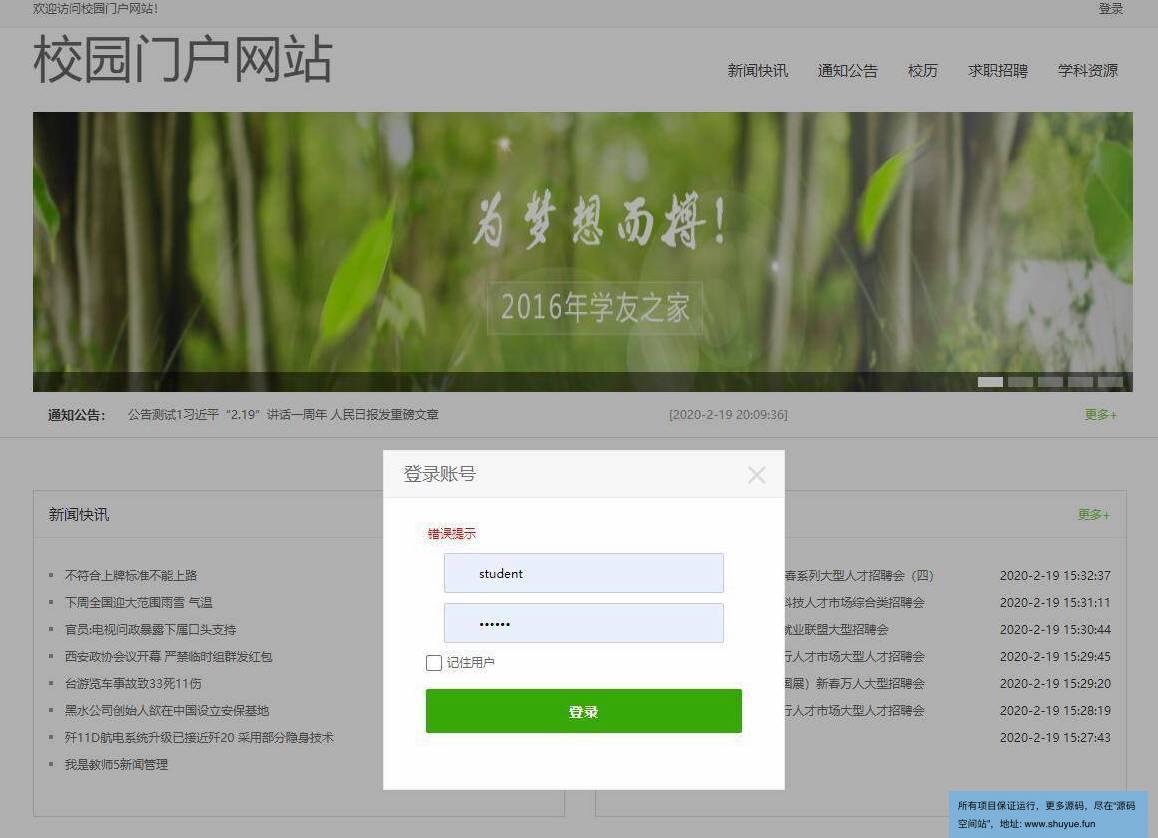Click the 为梦想而搏 forest banner image
This screenshot has width=1158, height=838.
[583, 252]
